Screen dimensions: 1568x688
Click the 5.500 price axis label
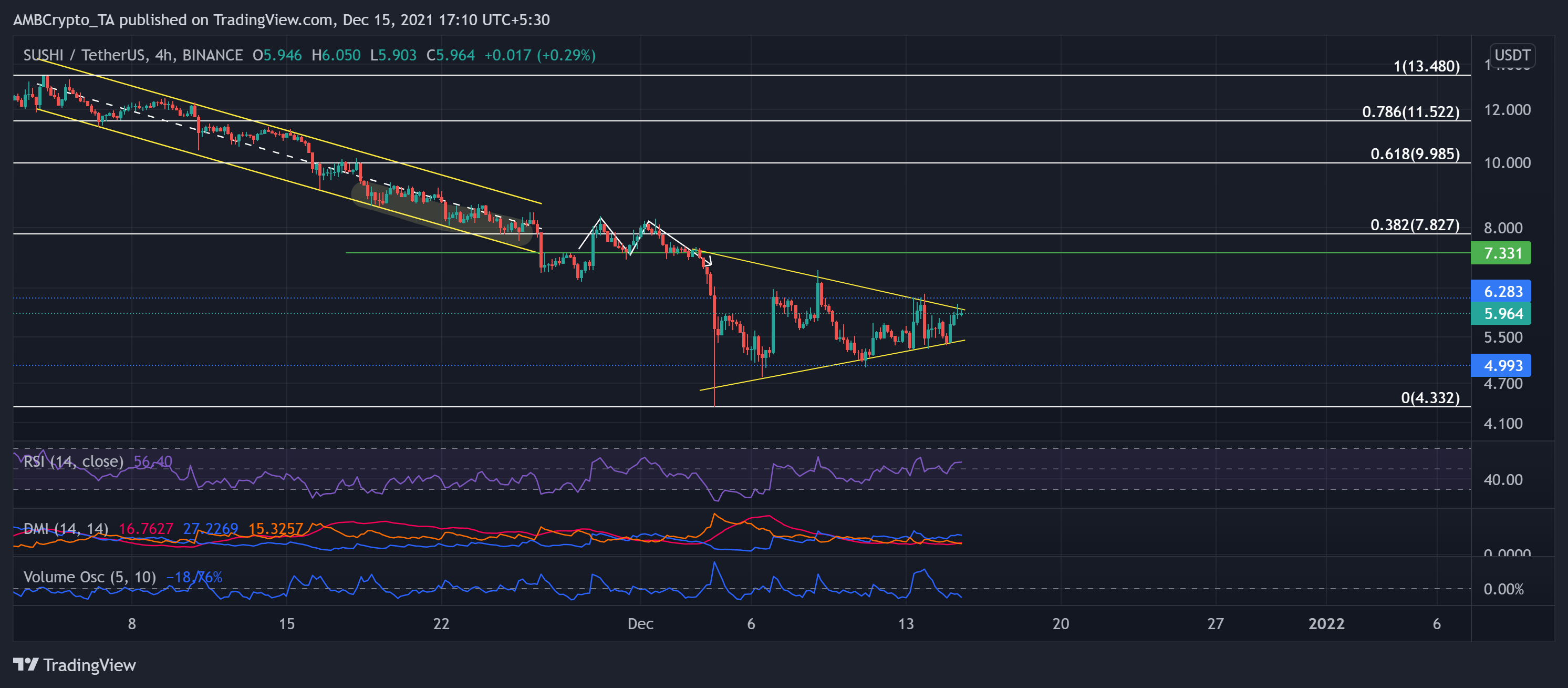tap(1503, 337)
